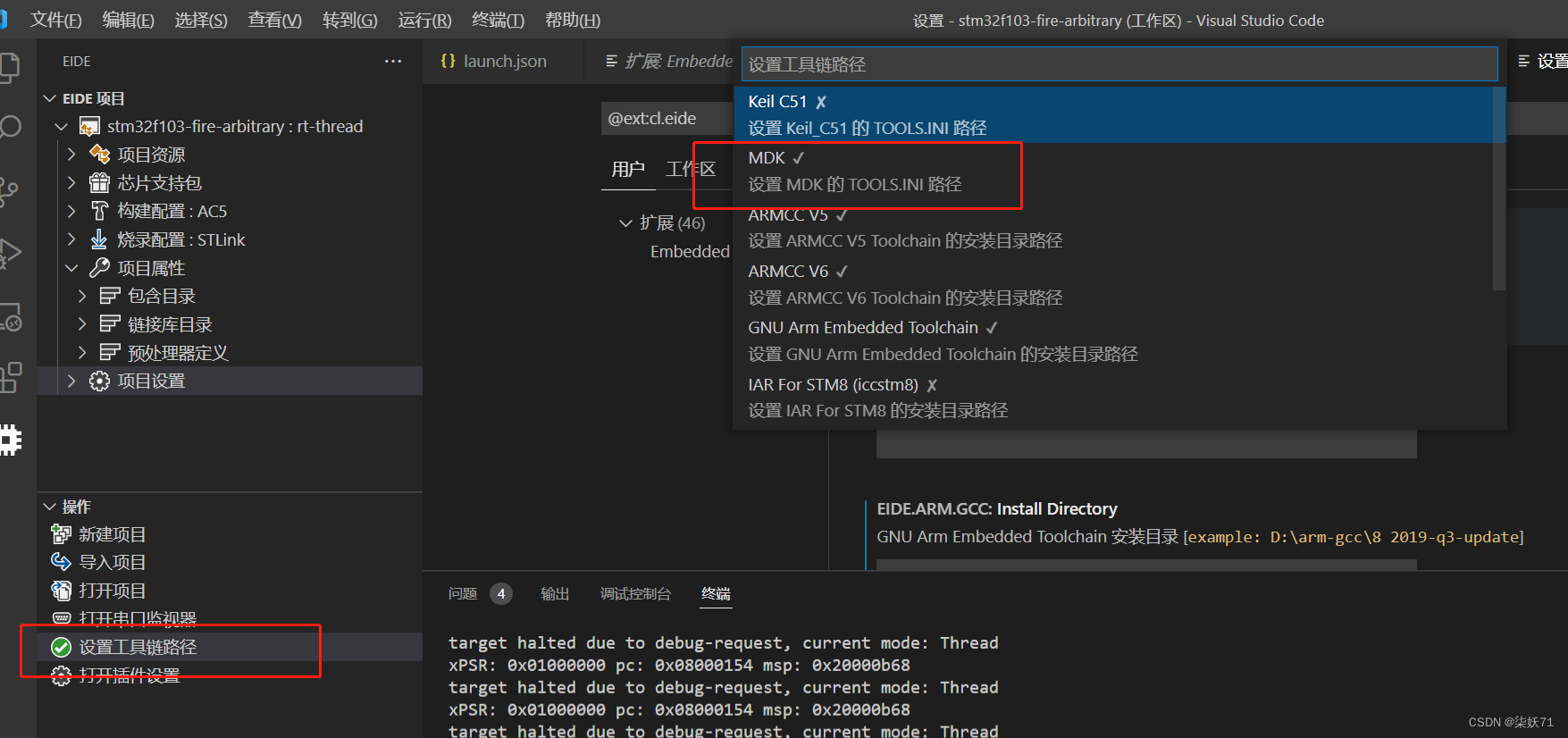
Task: Click the quick pick list scrollbar
Action: tap(1499, 188)
